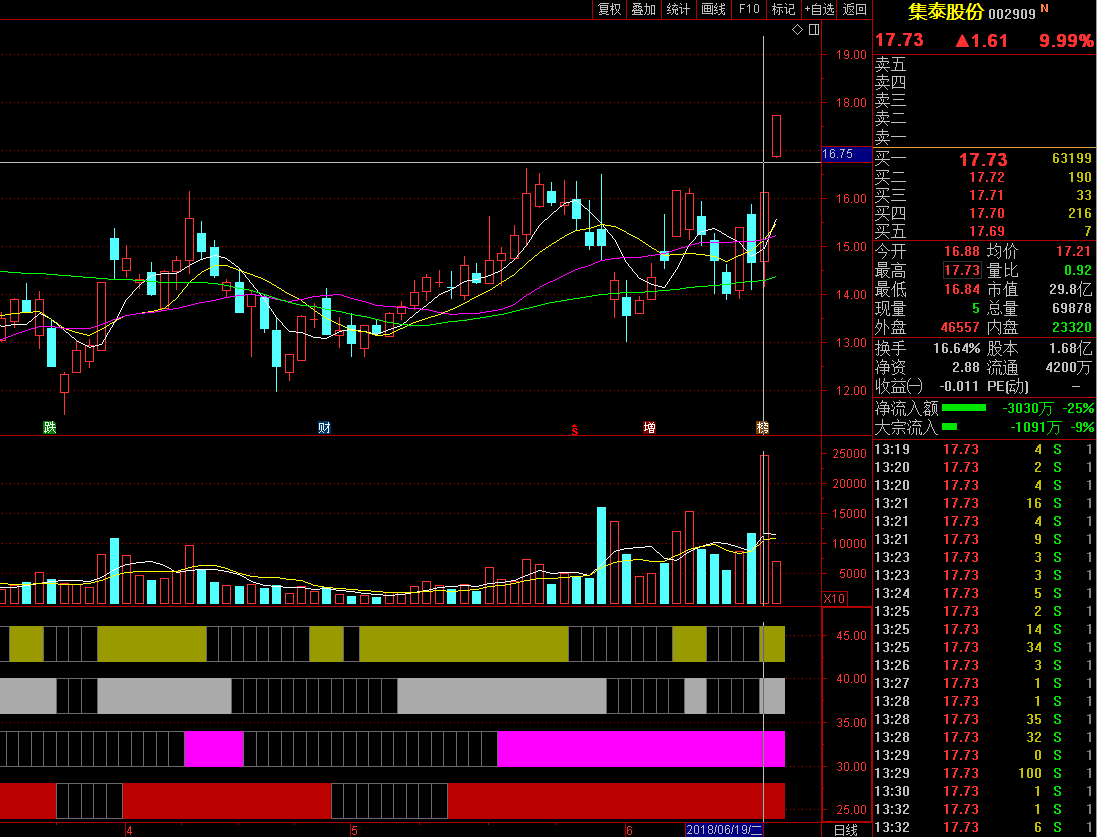1097x837 pixels.
Task: Click the 13:30 trade tick row
Action: click(984, 791)
